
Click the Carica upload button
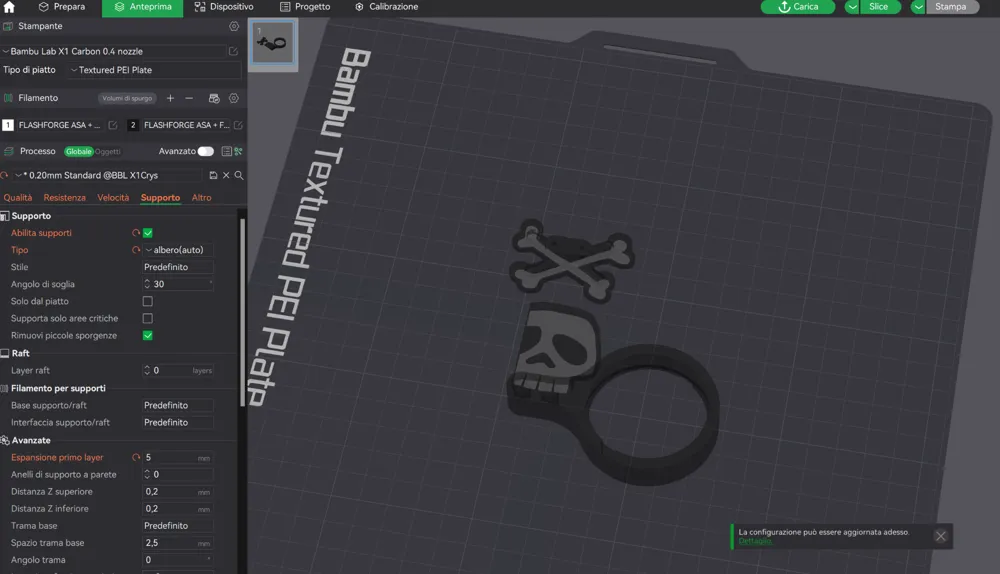798,7
